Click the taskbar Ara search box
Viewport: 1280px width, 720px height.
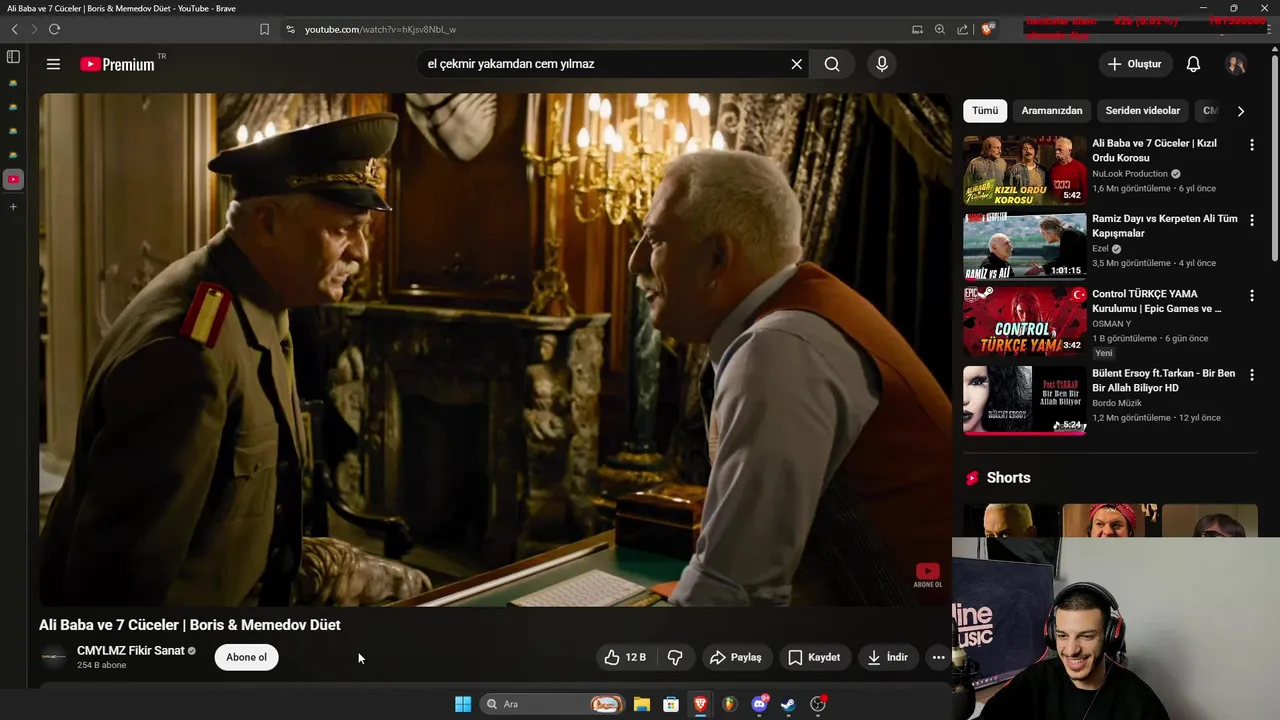(551, 704)
